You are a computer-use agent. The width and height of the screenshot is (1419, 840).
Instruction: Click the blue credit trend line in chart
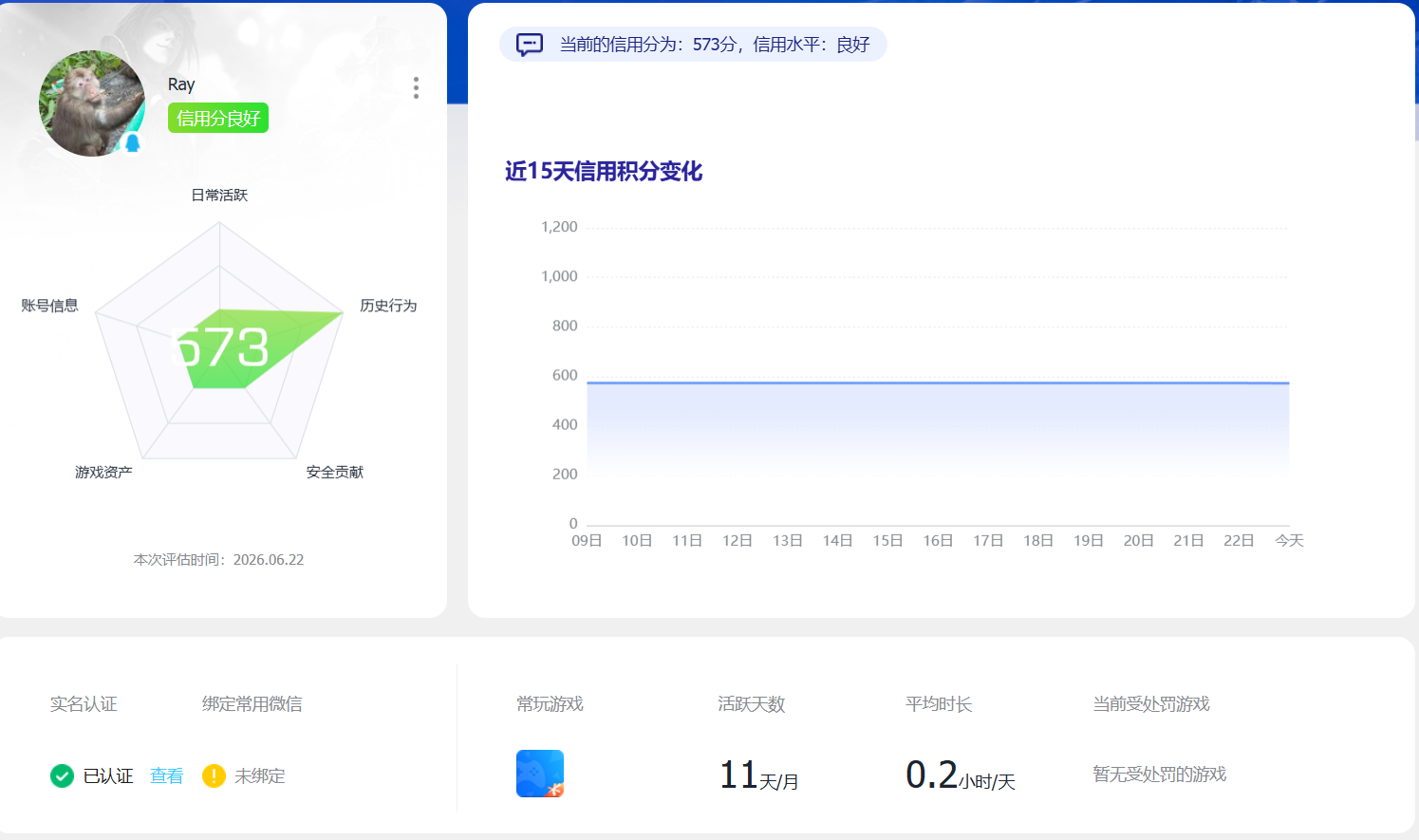[x=938, y=383]
